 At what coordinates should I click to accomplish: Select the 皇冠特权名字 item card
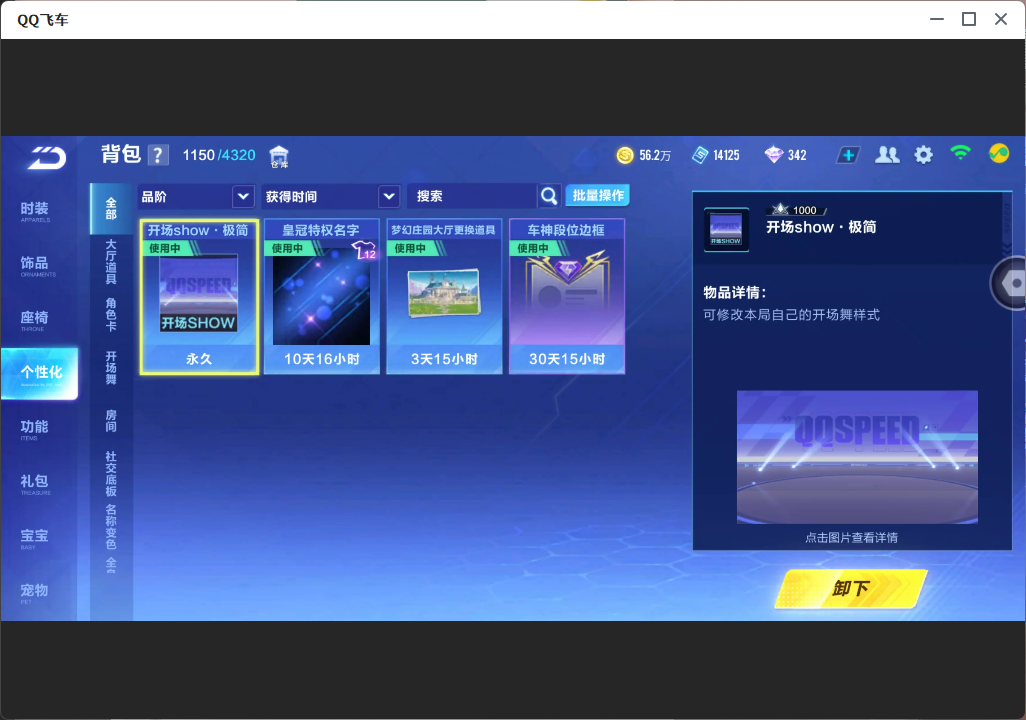click(x=321, y=297)
